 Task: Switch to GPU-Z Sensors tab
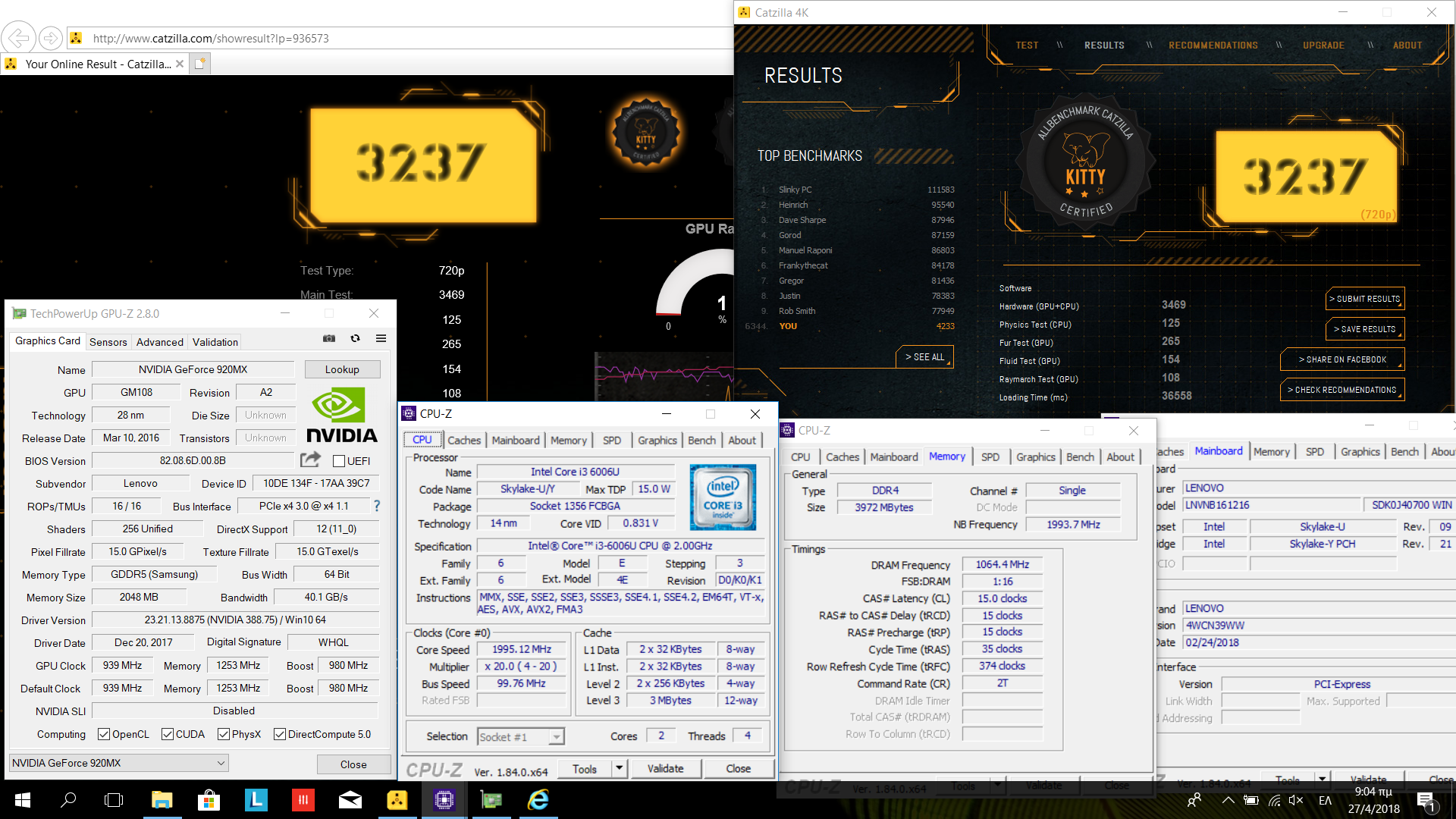click(108, 342)
